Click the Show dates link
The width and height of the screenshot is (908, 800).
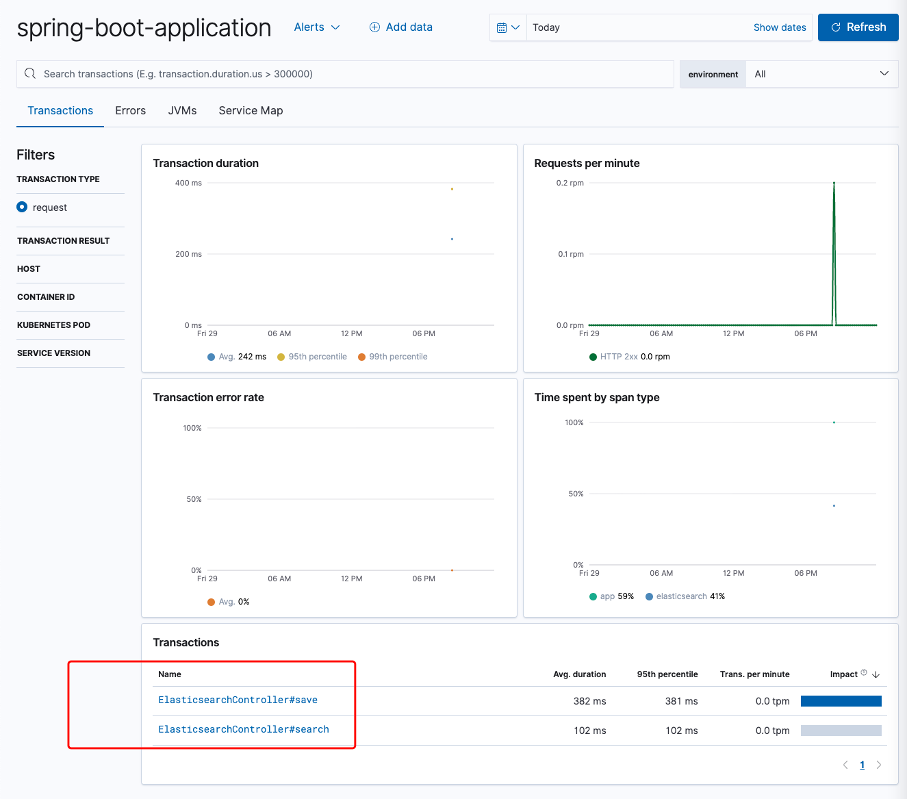click(779, 27)
